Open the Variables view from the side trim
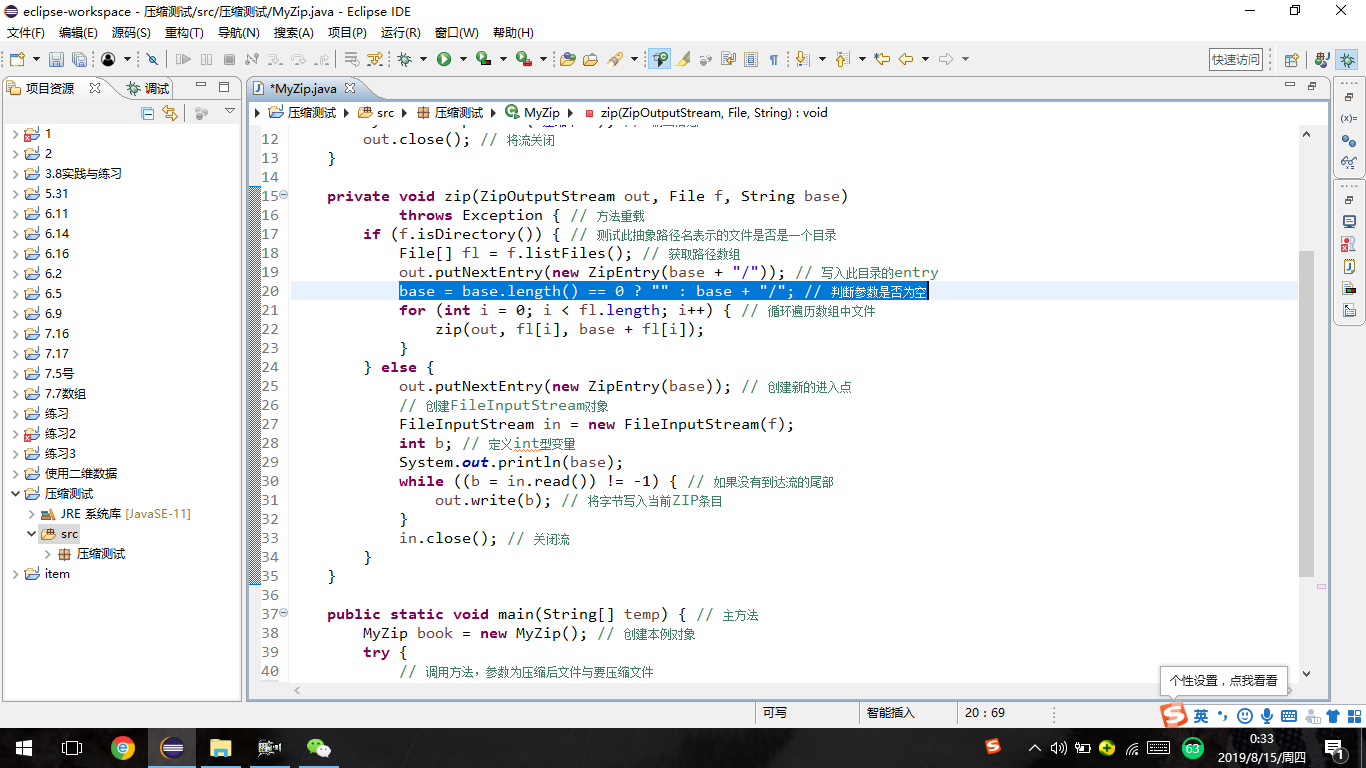The height and width of the screenshot is (768, 1366). click(1349, 118)
